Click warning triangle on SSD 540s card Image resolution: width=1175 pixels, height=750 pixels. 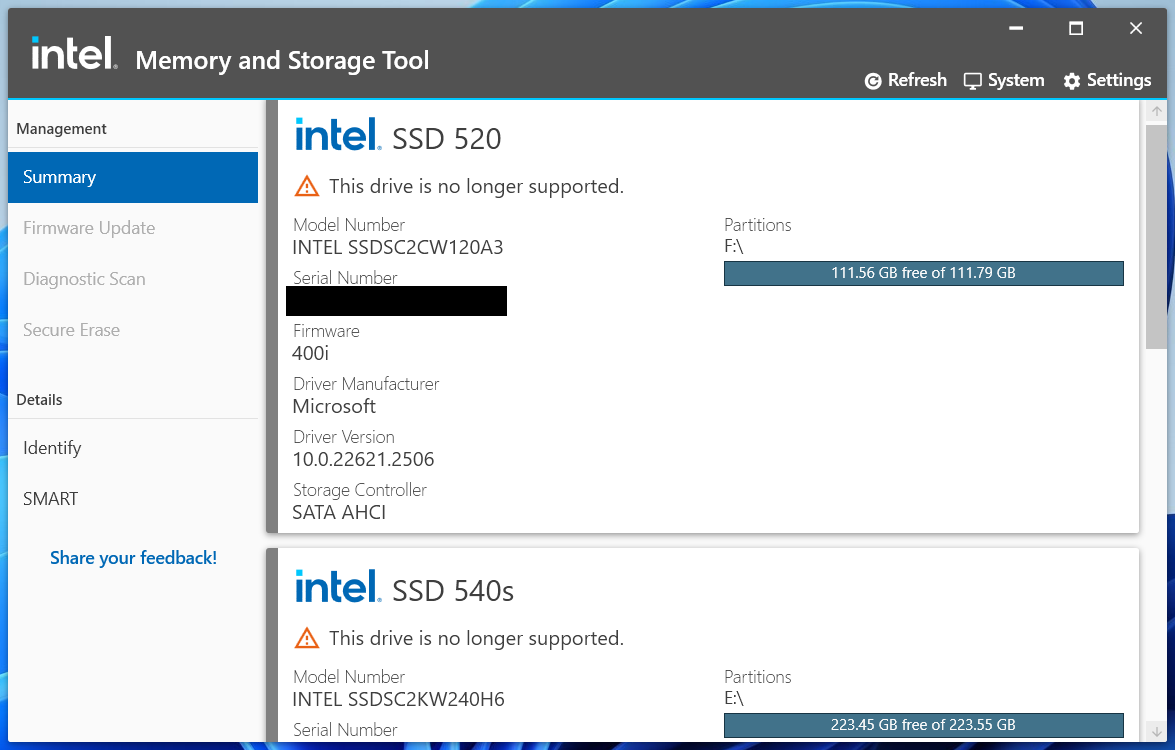pyautogui.click(x=306, y=638)
